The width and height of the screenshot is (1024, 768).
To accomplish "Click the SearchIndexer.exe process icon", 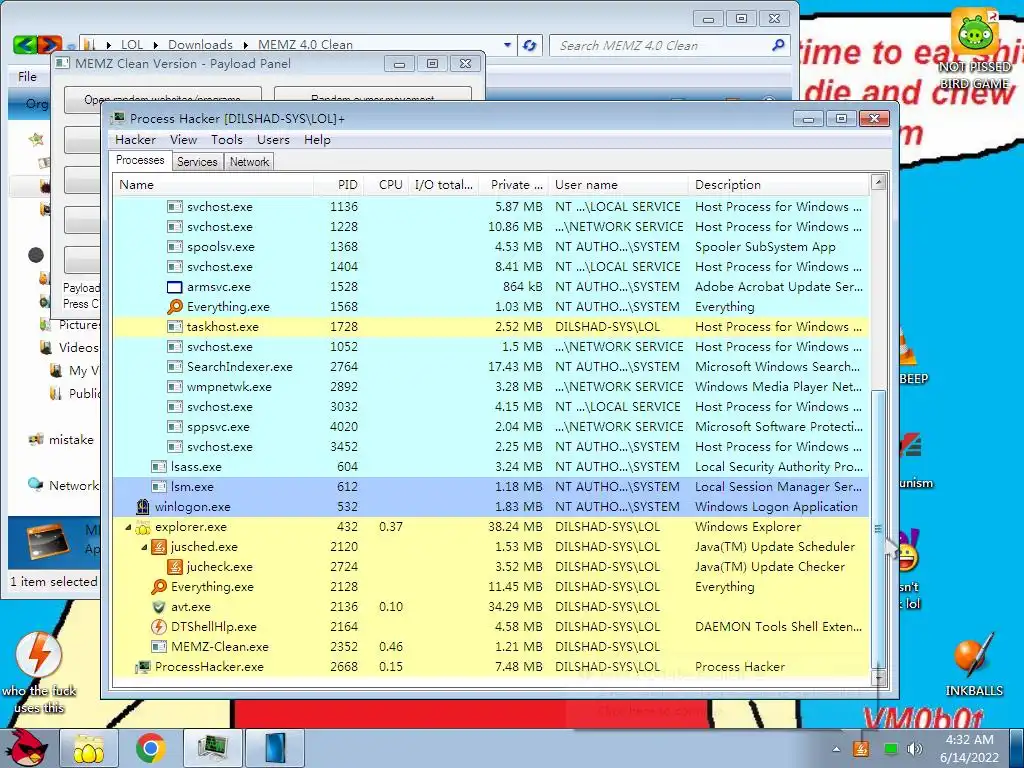I will click(x=174, y=367).
